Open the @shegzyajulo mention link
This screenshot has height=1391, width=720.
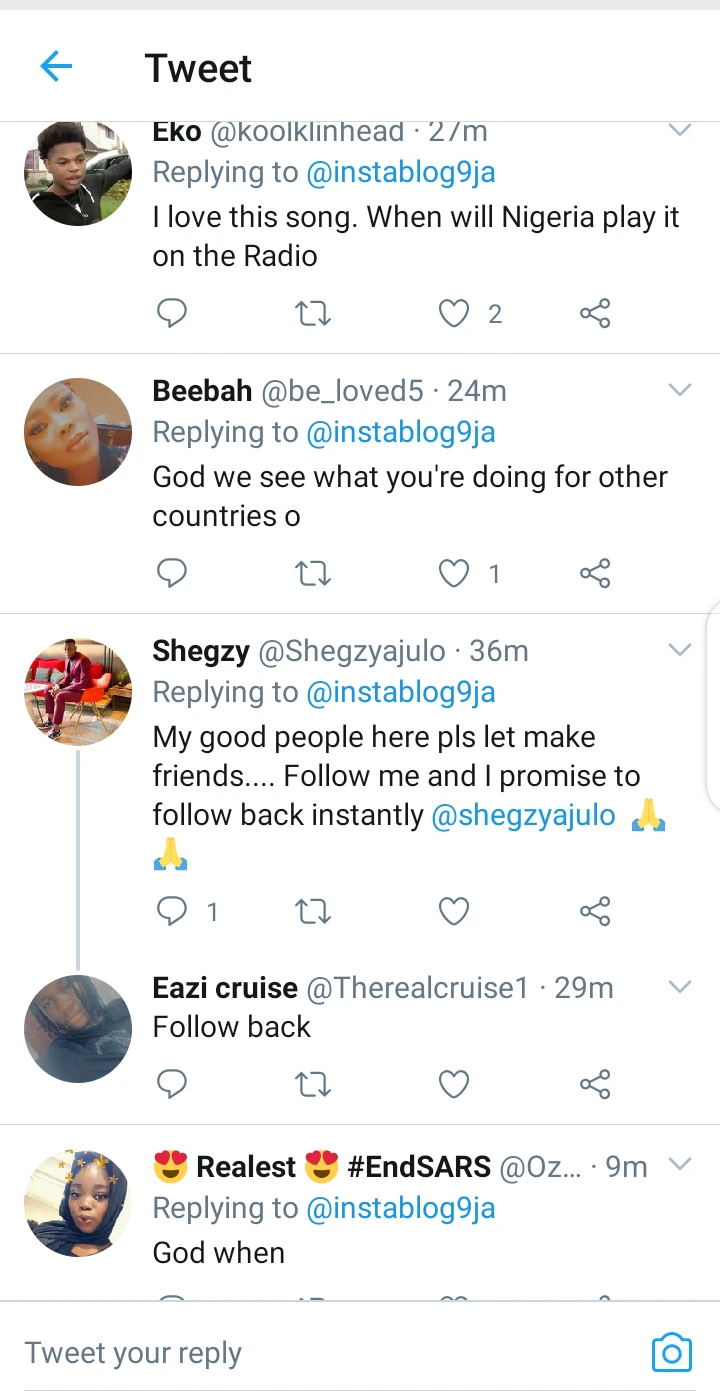pyautogui.click(x=523, y=815)
